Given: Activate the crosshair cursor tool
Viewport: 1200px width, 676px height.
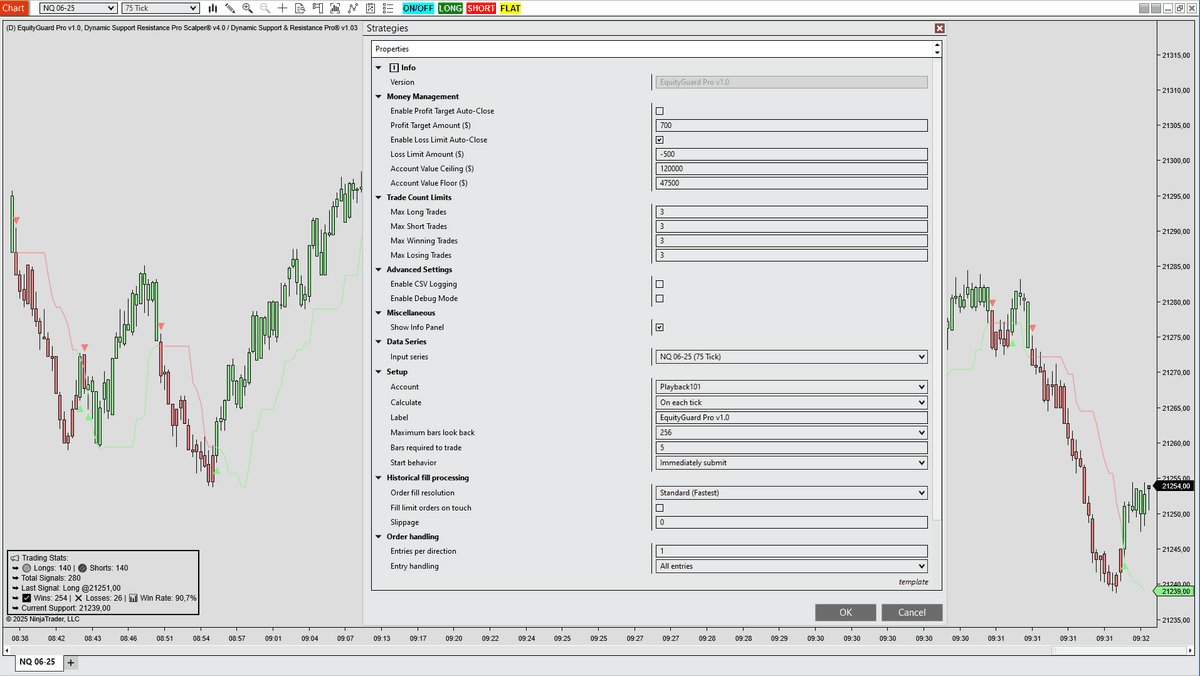Looking at the screenshot, I should (283, 8).
